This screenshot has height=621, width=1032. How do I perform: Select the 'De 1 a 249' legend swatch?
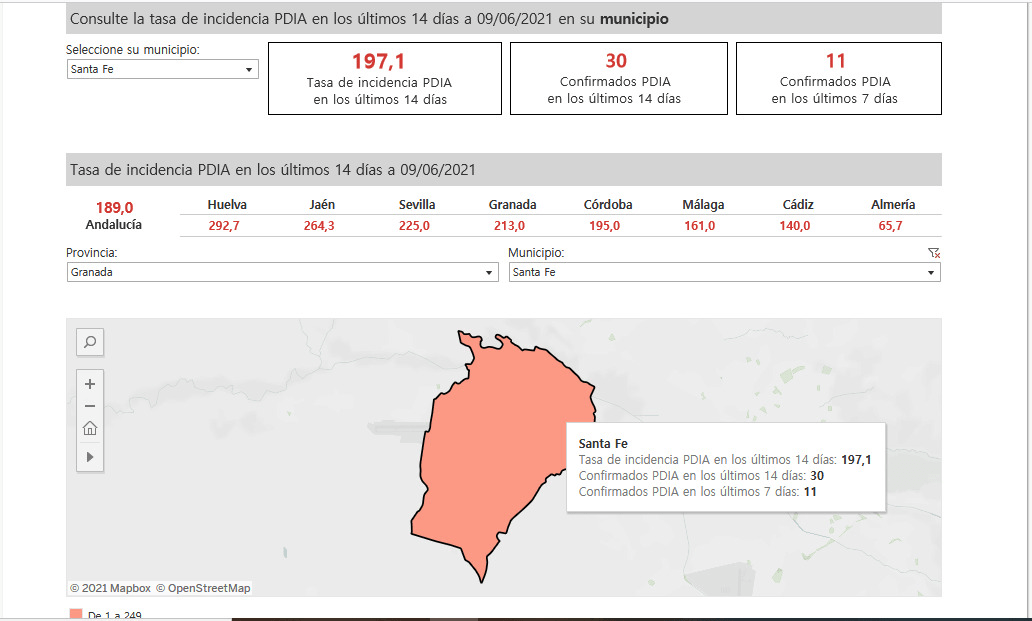pos(76,614)
